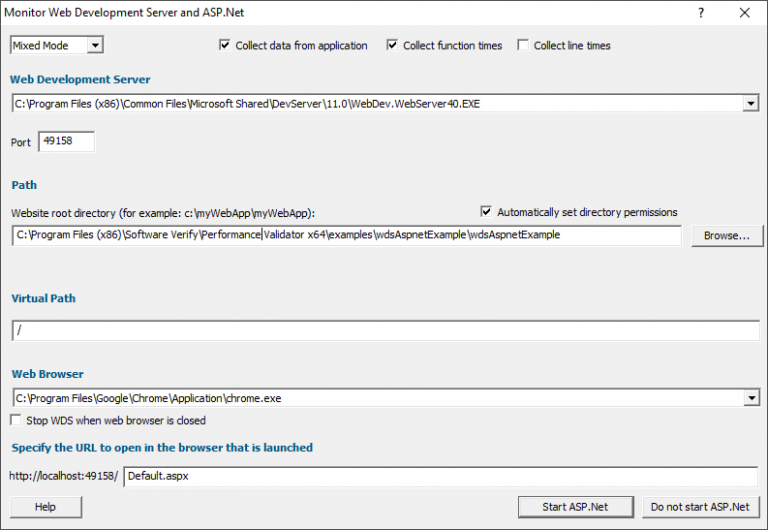Click the Virtual Path input field

coord(386,331)
